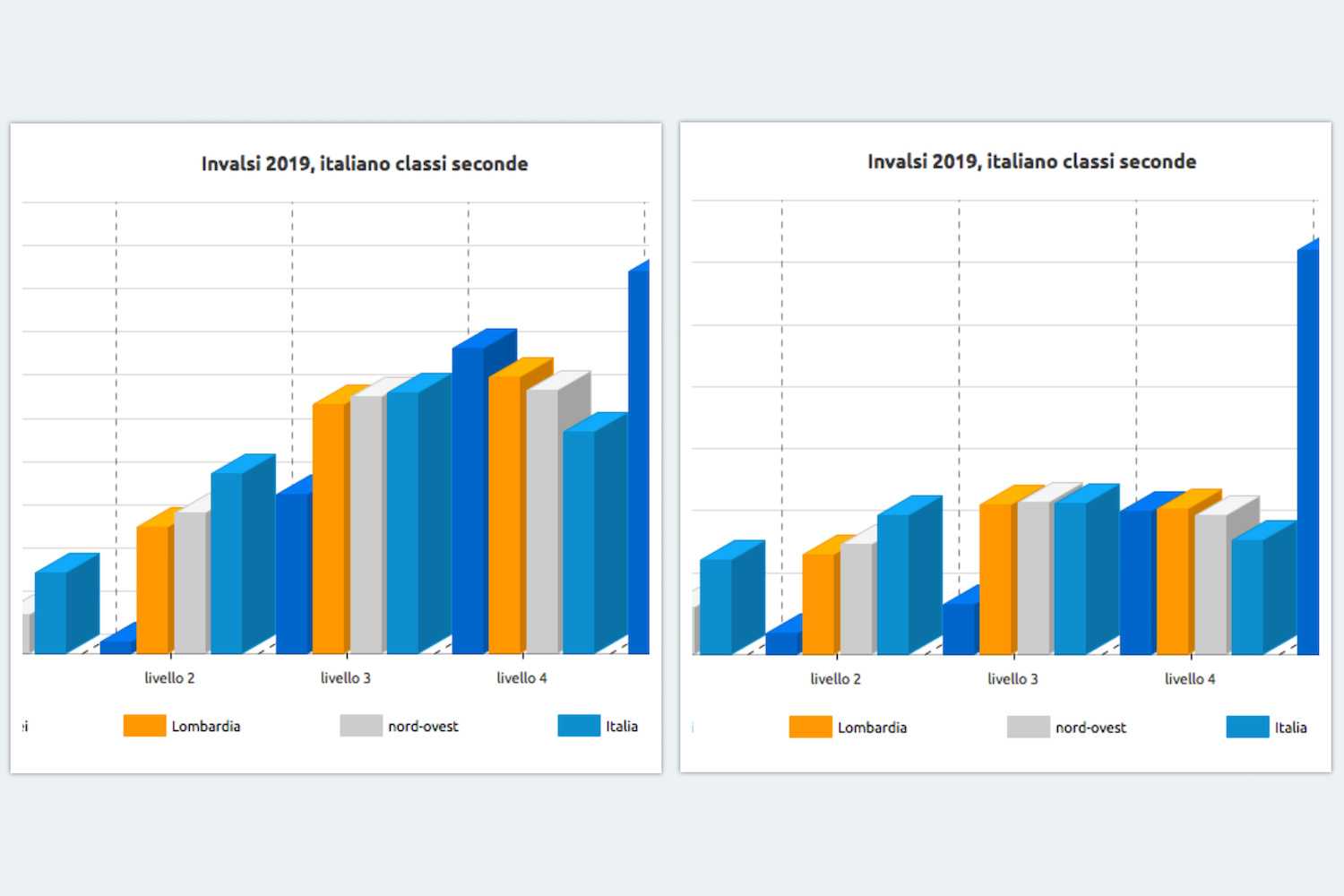This screenshot has width=1344, height=896.
Task: Click the livello 2 axis label in left chart
Action: tap(169, 678)
